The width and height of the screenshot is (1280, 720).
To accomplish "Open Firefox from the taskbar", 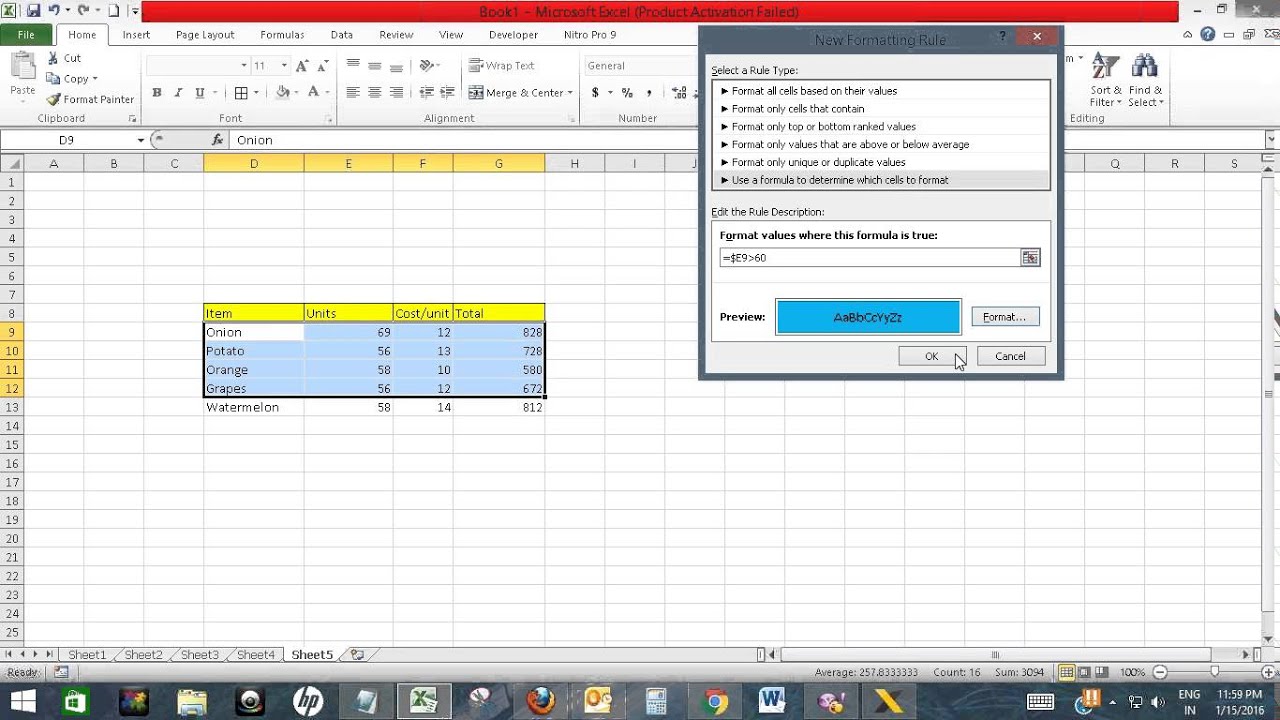I will 541,700.
